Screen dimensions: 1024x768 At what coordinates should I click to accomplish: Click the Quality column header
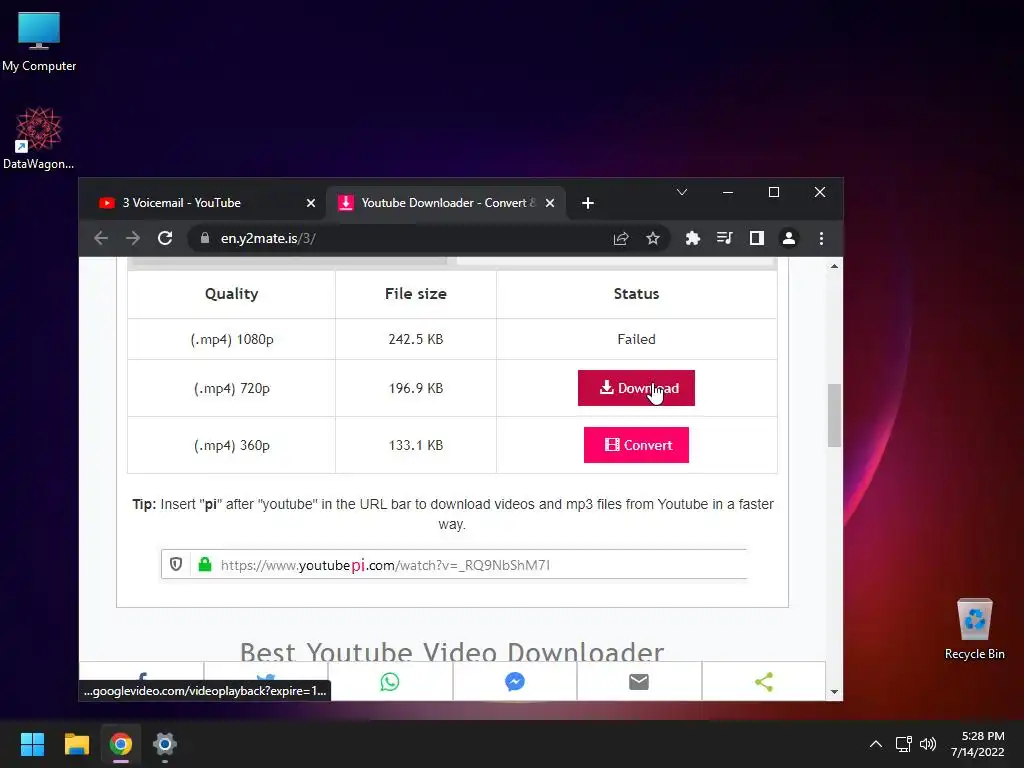click(232, 294)
